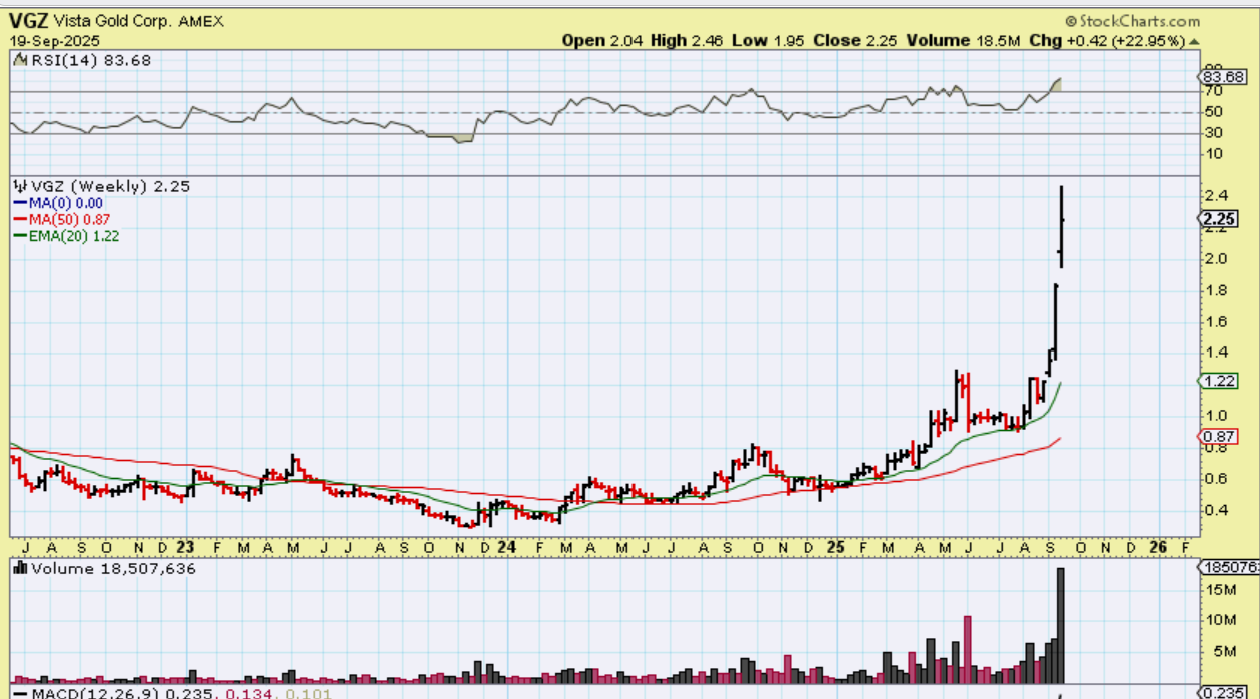Click the VGZ ticker symbol in header

coord(28,21)
